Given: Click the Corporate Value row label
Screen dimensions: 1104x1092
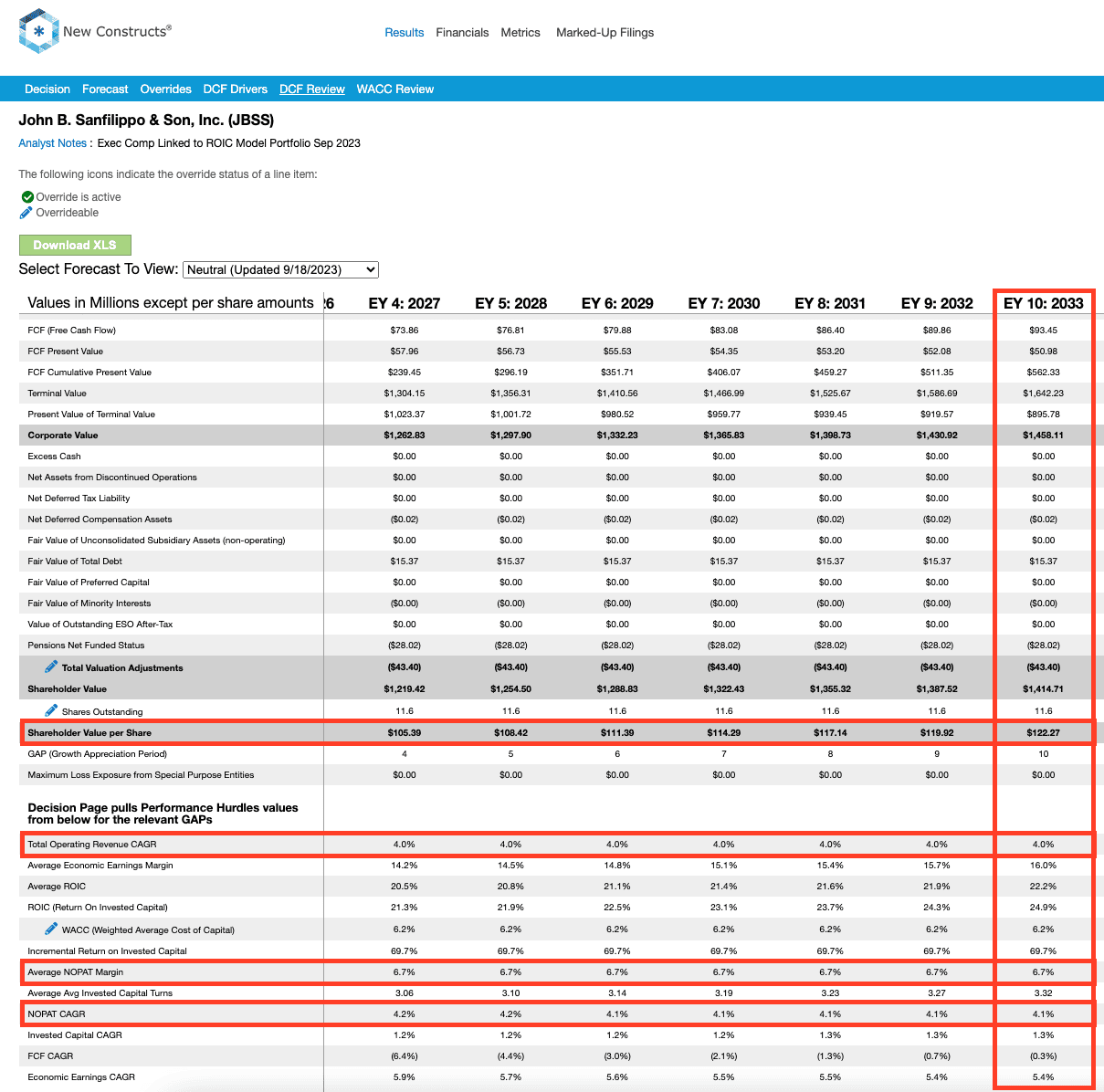Looking at the screenshot, I should coord(63,435).
